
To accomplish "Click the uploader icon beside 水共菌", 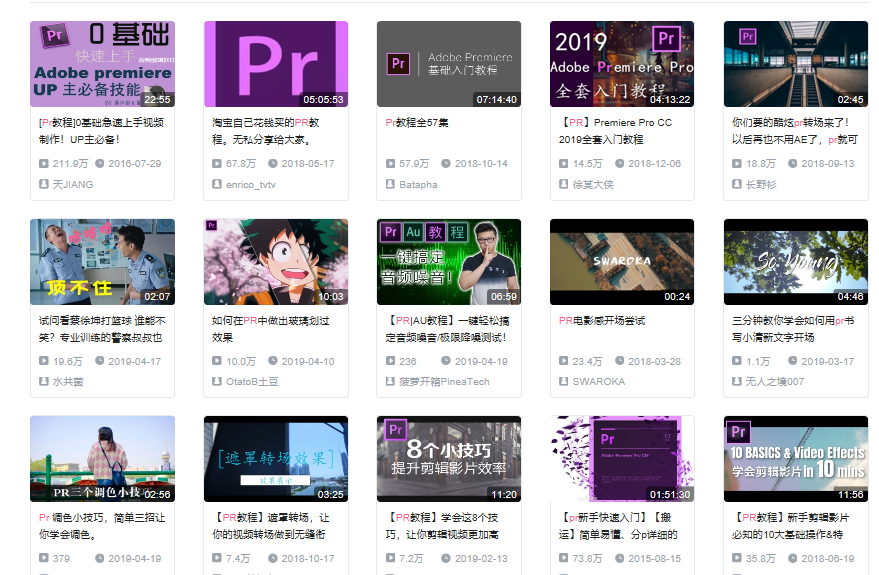I will coord(44,381).
